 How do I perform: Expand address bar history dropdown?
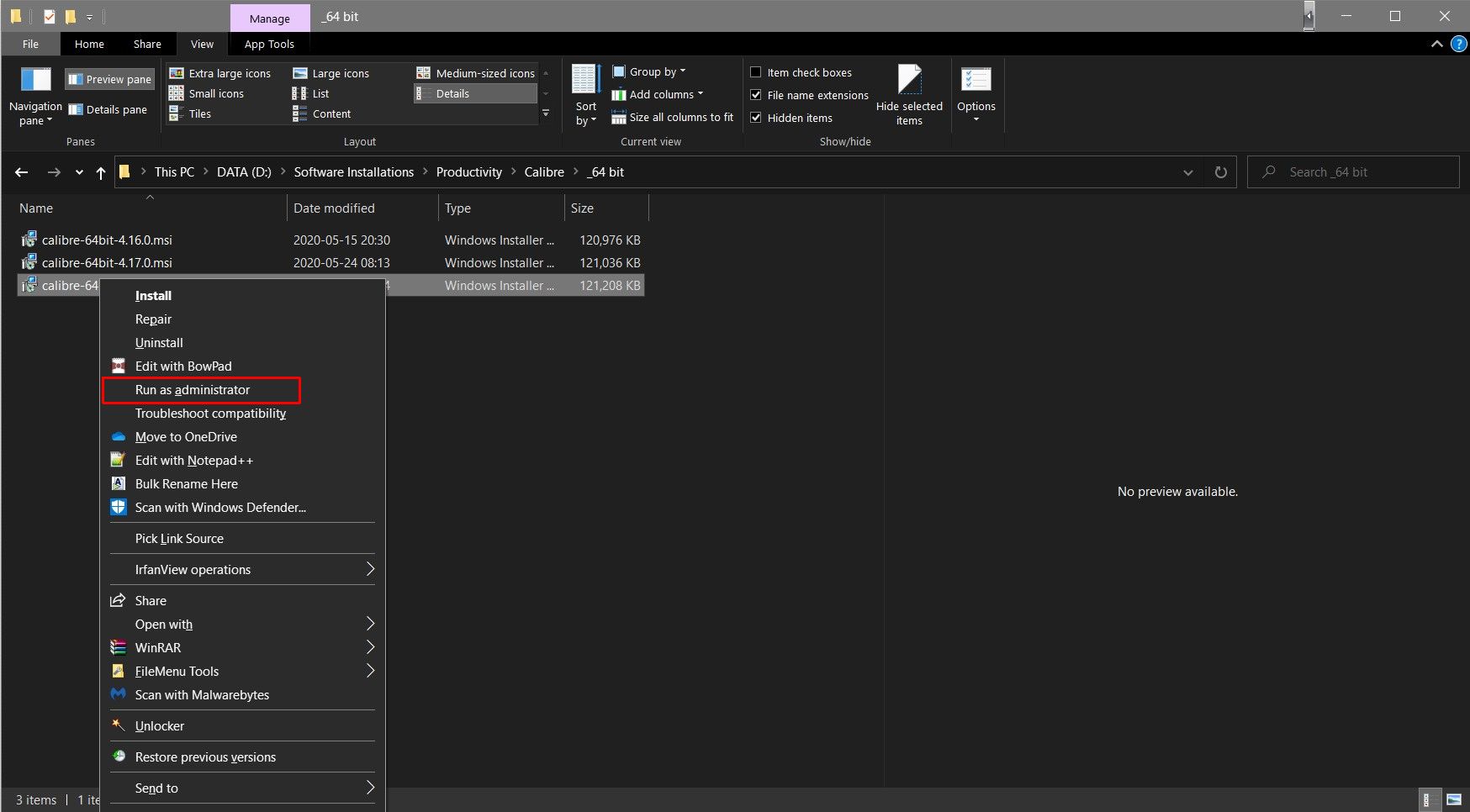click(1187, 172)
